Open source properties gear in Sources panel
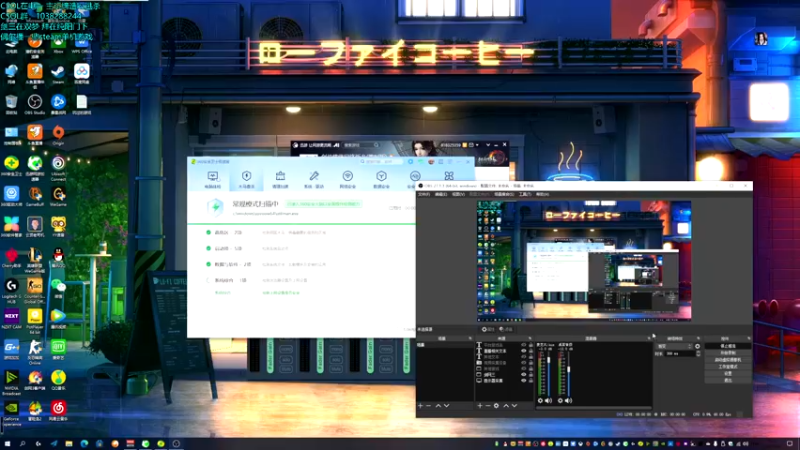The height and width of the screenshot is (450, 800). [x=496, y=406]
